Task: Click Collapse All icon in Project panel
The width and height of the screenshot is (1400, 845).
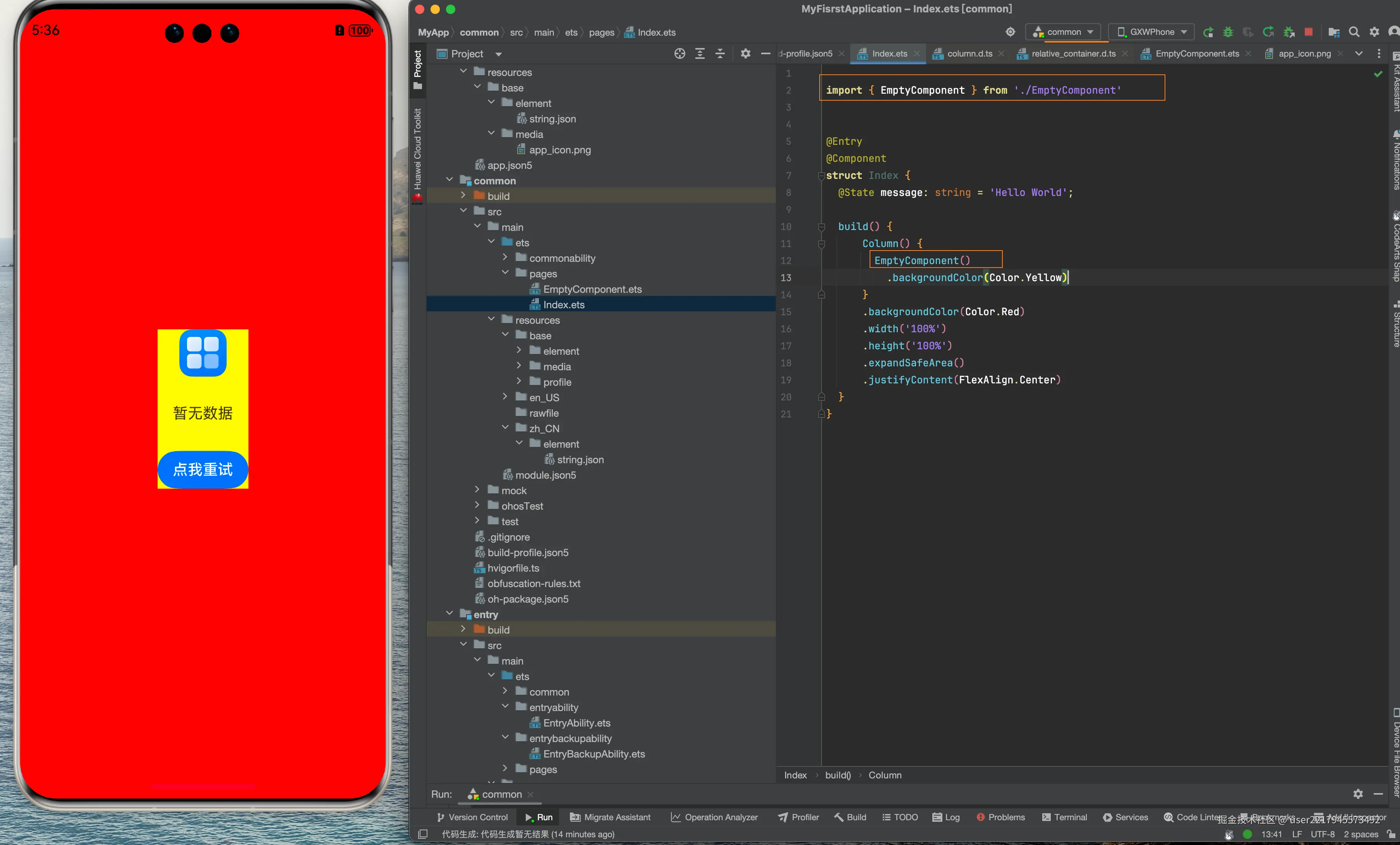Action: 720,53
